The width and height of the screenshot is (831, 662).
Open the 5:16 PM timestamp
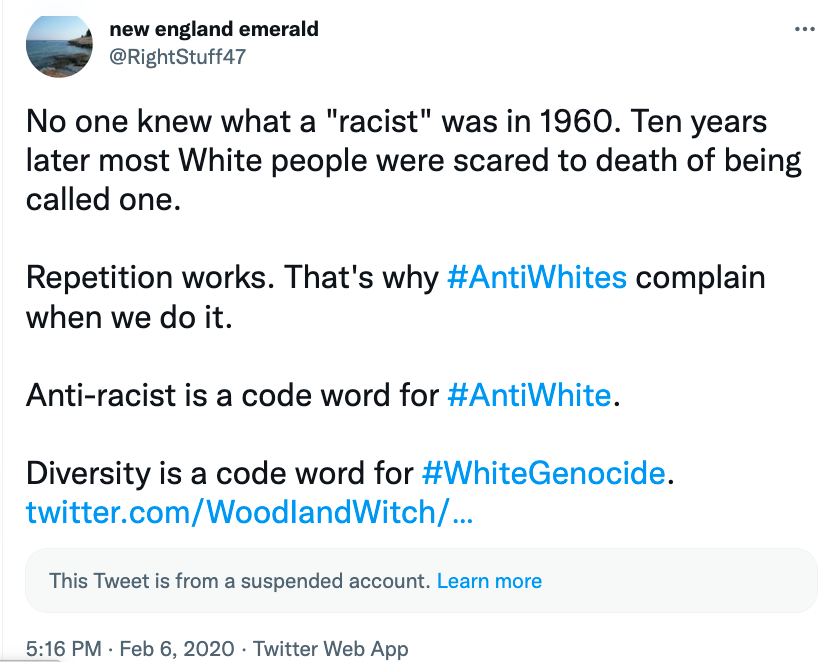point(64,649)
